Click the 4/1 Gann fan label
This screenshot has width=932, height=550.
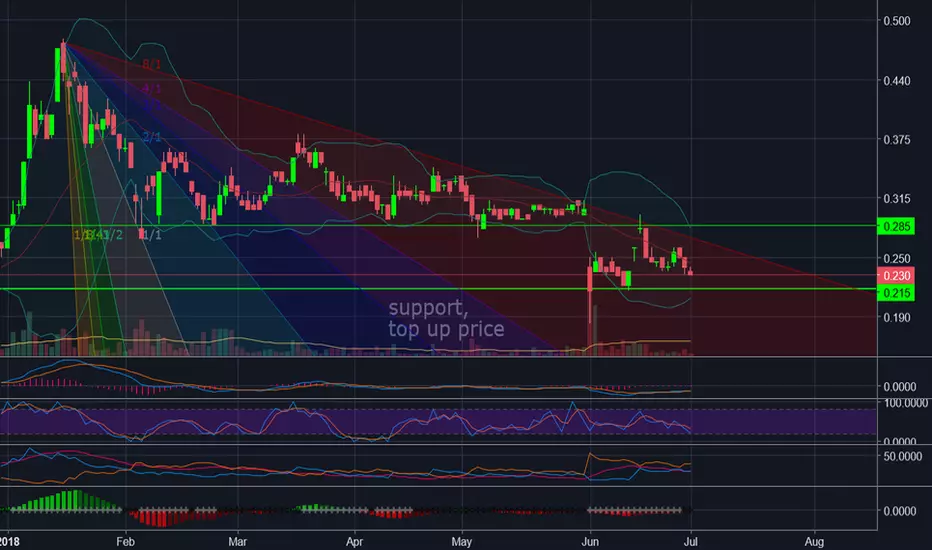tap(151, 89)
